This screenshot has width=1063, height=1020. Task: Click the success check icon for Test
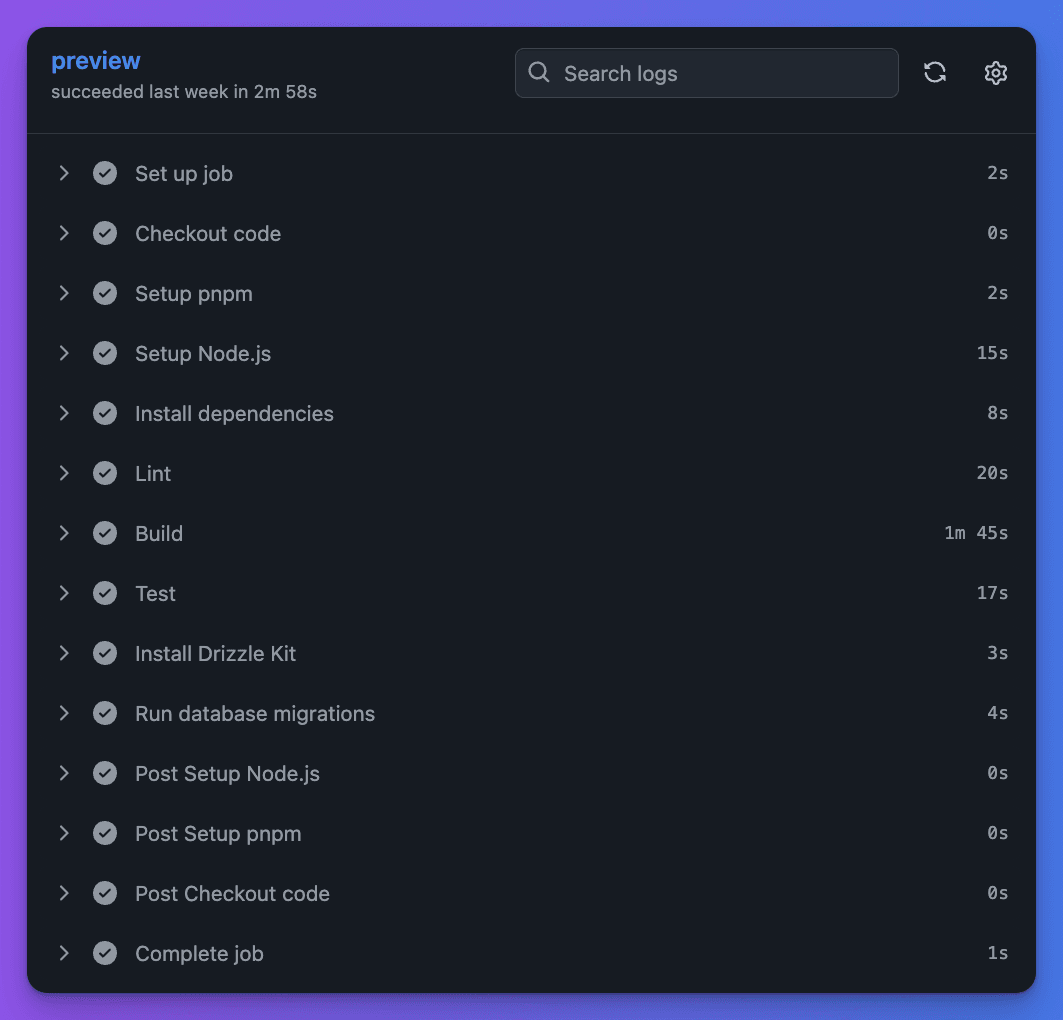pos(105,593)
